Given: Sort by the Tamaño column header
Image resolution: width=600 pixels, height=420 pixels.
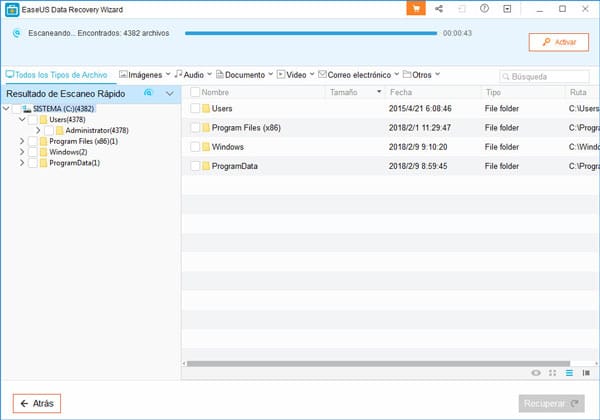Looking at the screenshot, I should (x=355, y=92).
